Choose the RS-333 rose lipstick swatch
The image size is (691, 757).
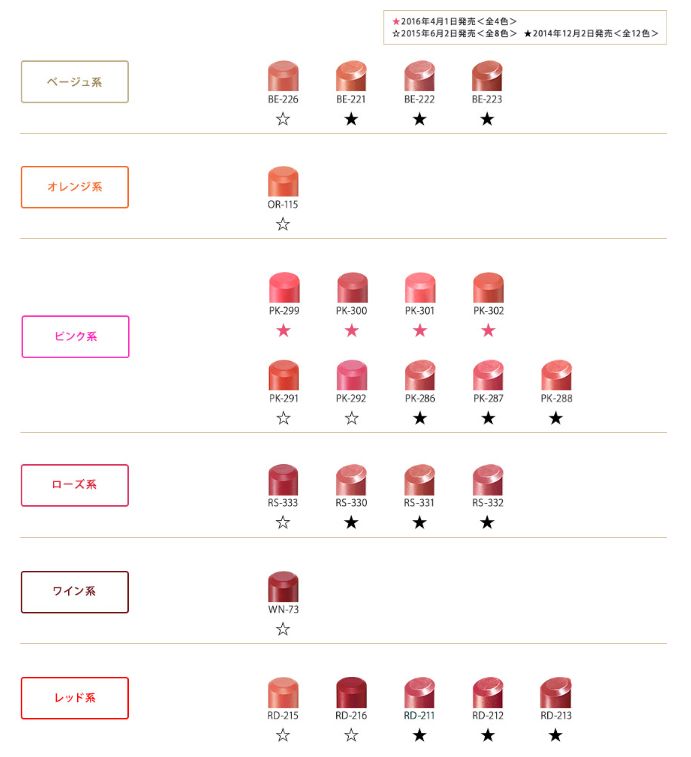point(283,479)
